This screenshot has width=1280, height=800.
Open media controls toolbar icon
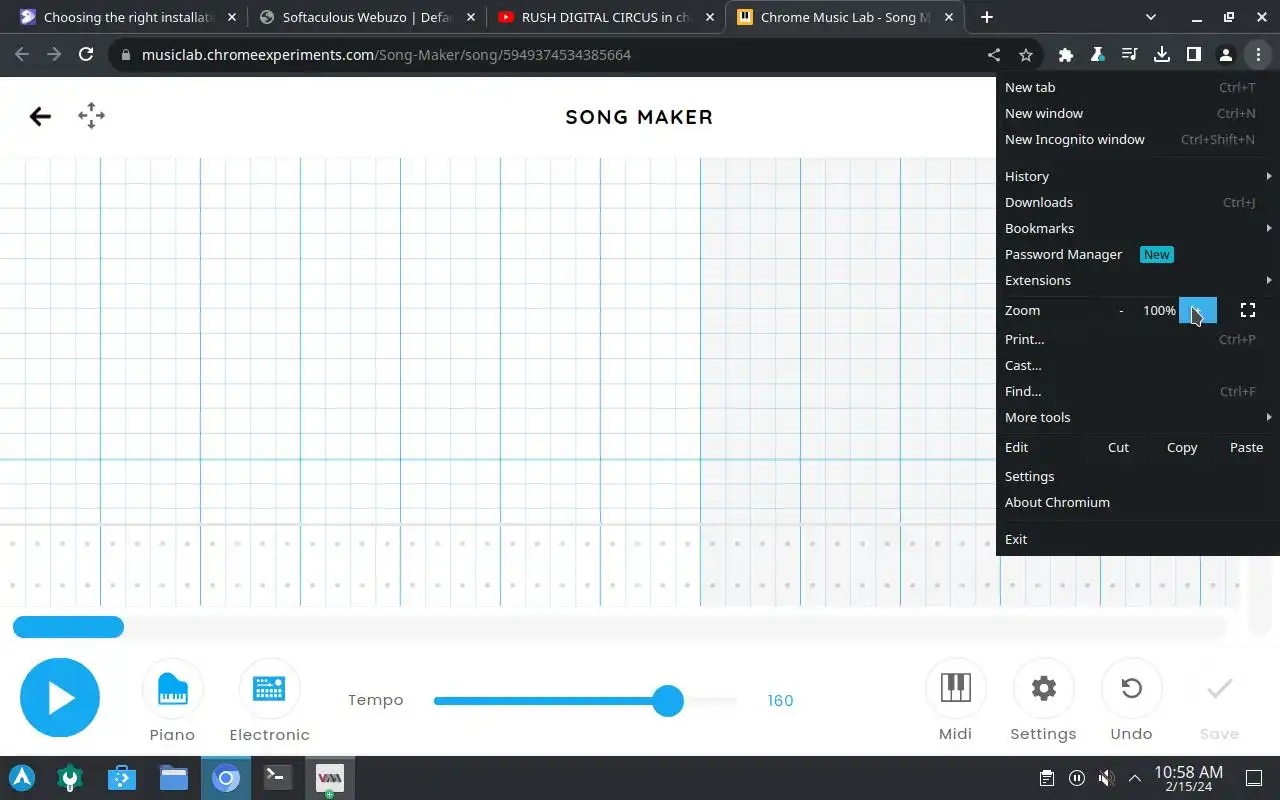(1129, 55)
